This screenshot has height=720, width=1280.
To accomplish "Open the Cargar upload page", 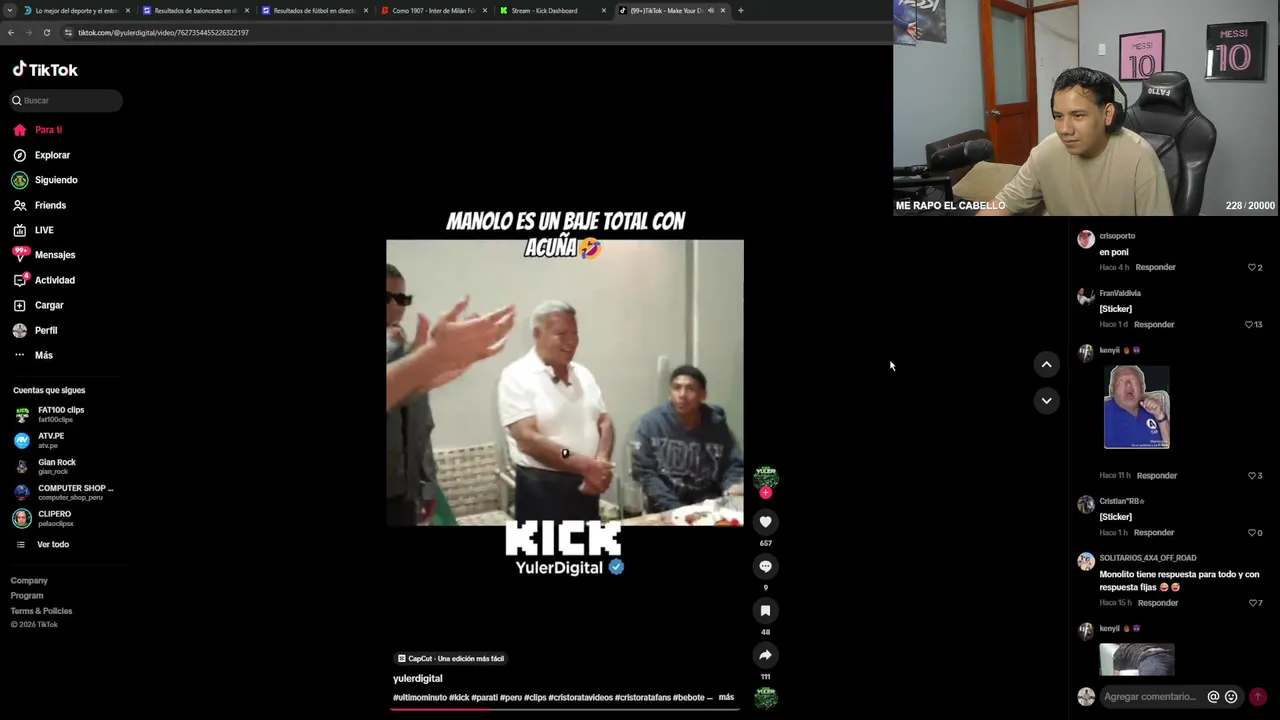I will coord(38,305).
